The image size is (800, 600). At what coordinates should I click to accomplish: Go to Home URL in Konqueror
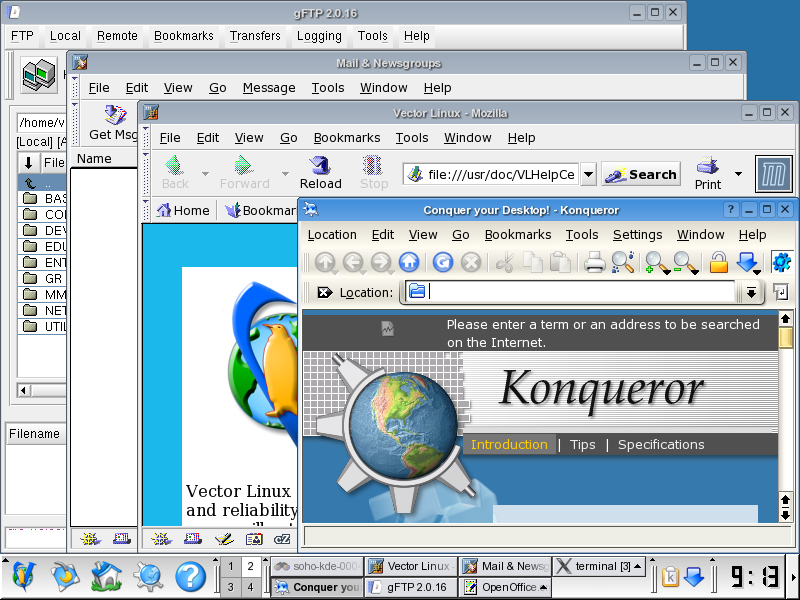coord(409,263)
